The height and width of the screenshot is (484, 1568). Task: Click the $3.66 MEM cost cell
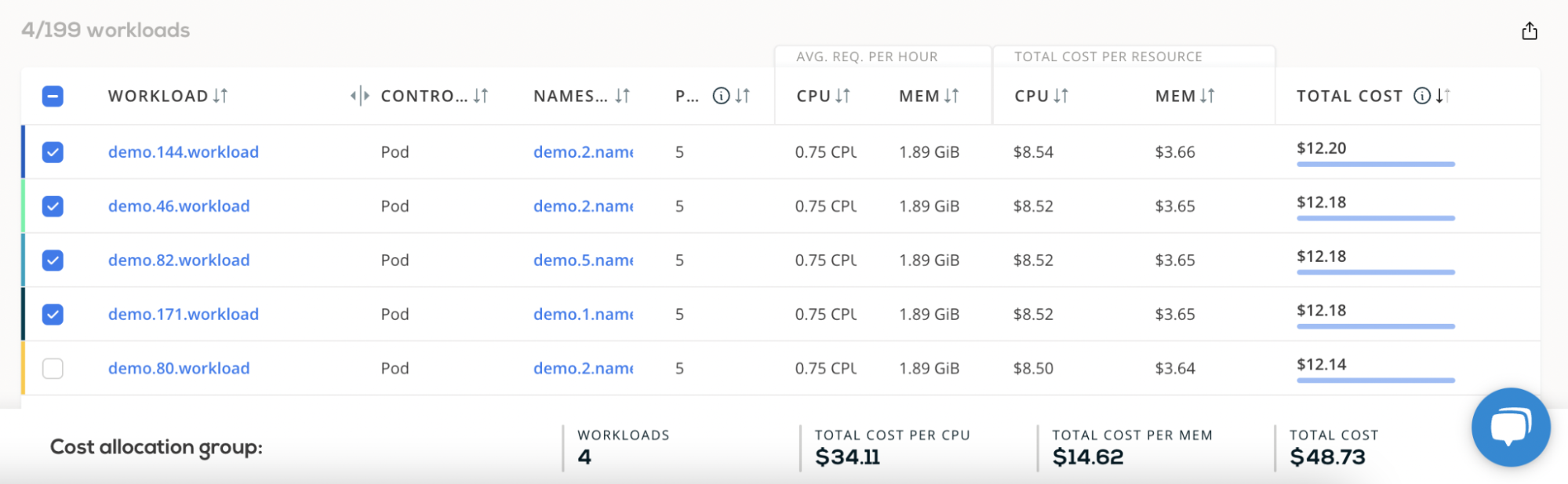1175,152
